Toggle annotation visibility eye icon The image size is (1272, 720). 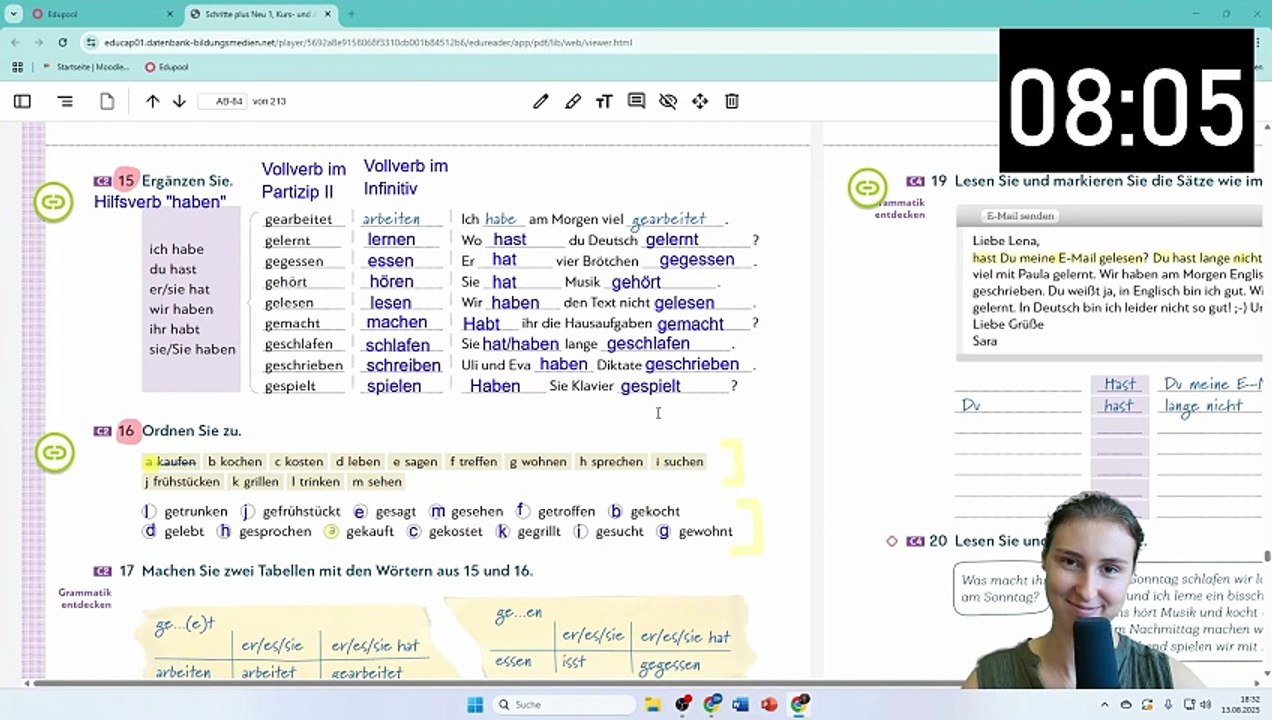[x=668, y=101]
